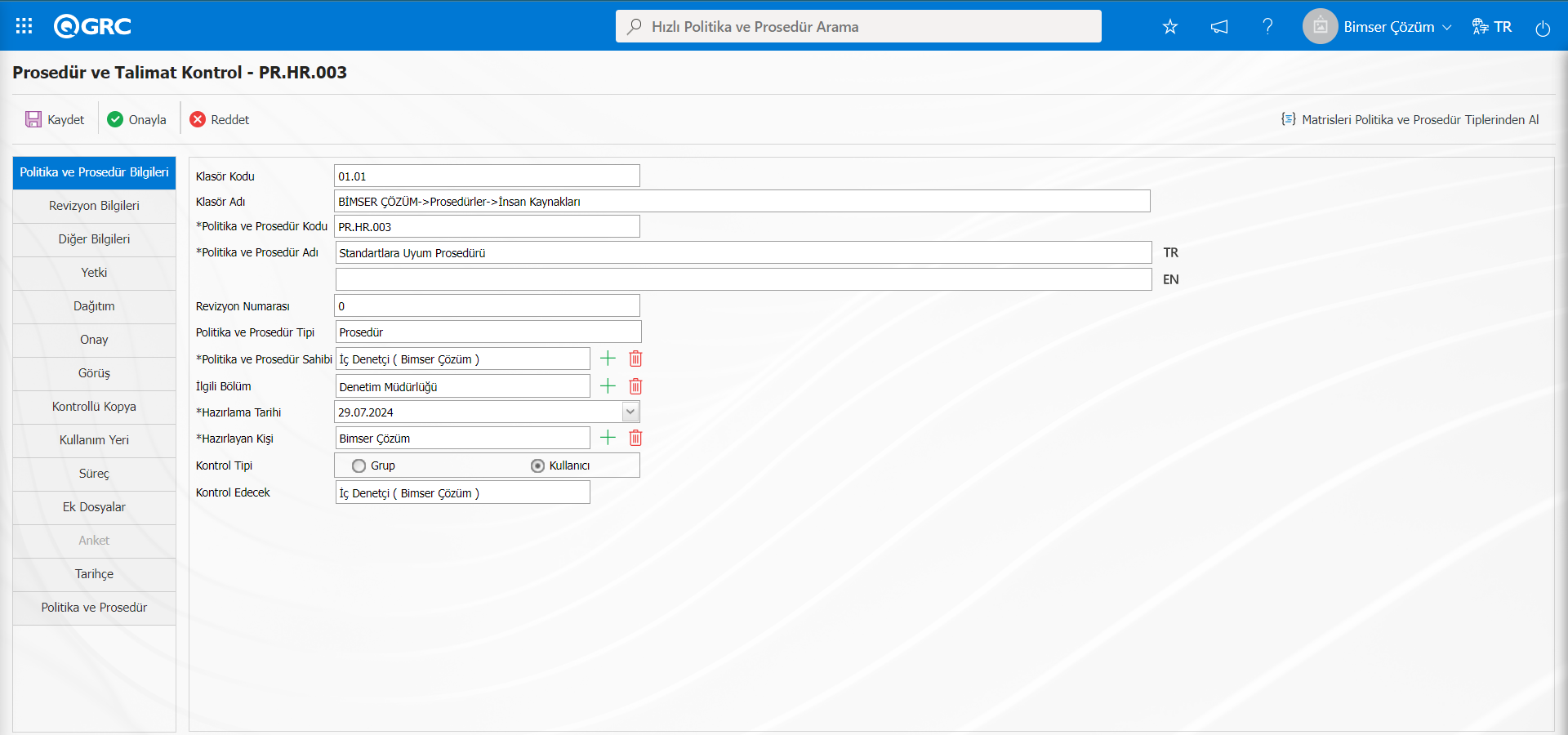Click the empty EN name field
This screenshot has width=1568, height=735.
[743, 279]
